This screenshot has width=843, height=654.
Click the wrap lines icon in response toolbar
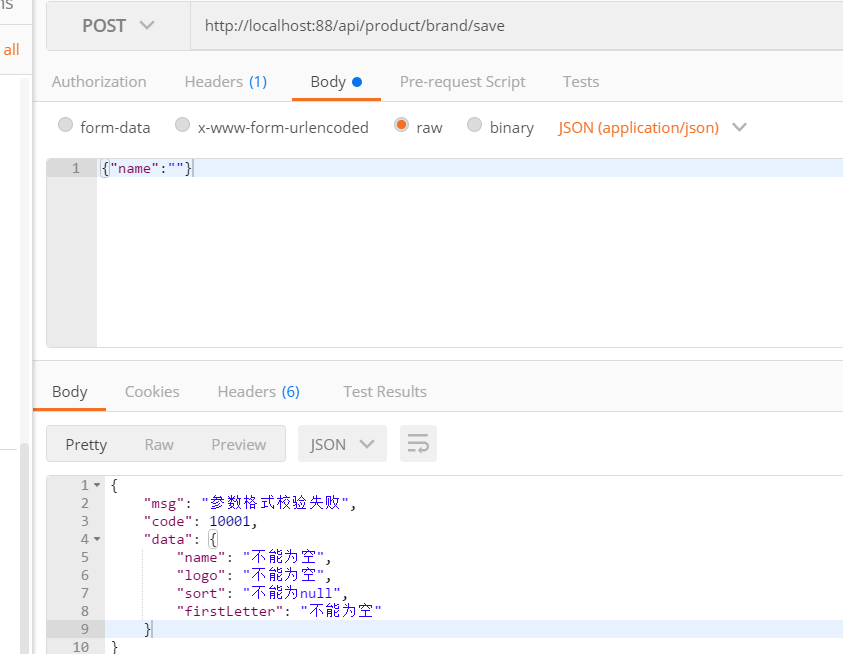[418, 444]
